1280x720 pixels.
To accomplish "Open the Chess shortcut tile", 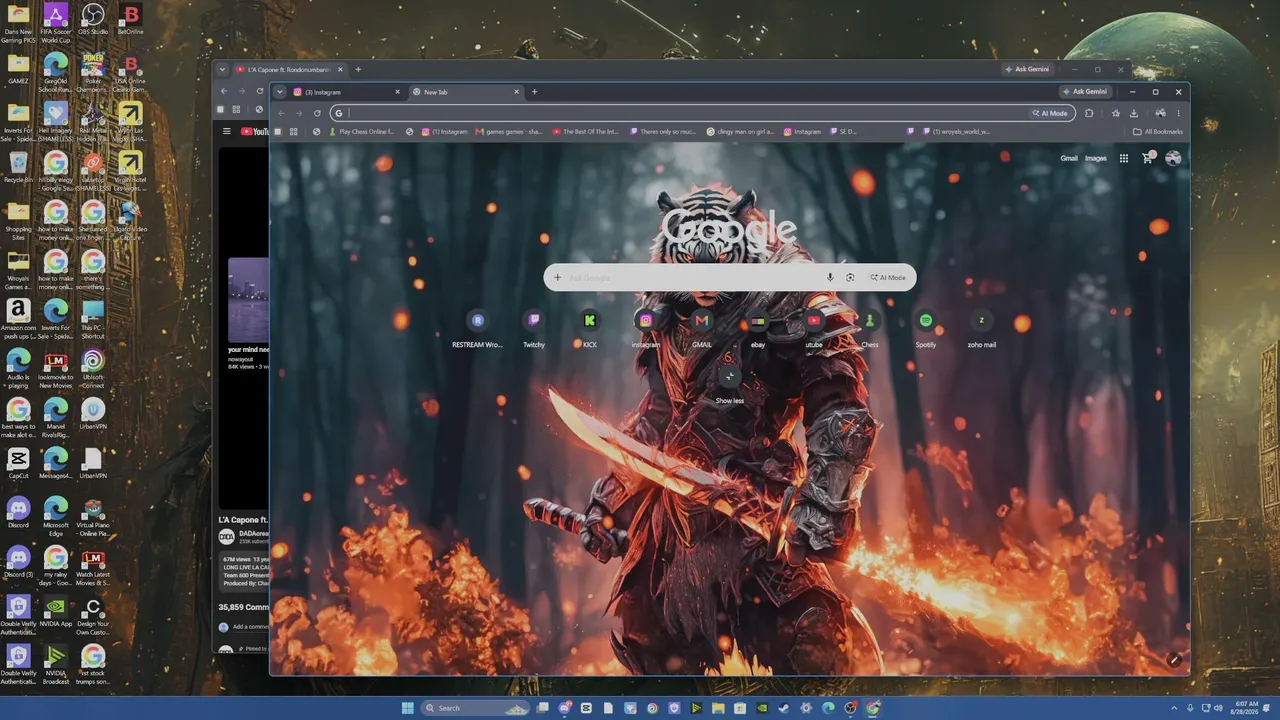I will 870,329.
